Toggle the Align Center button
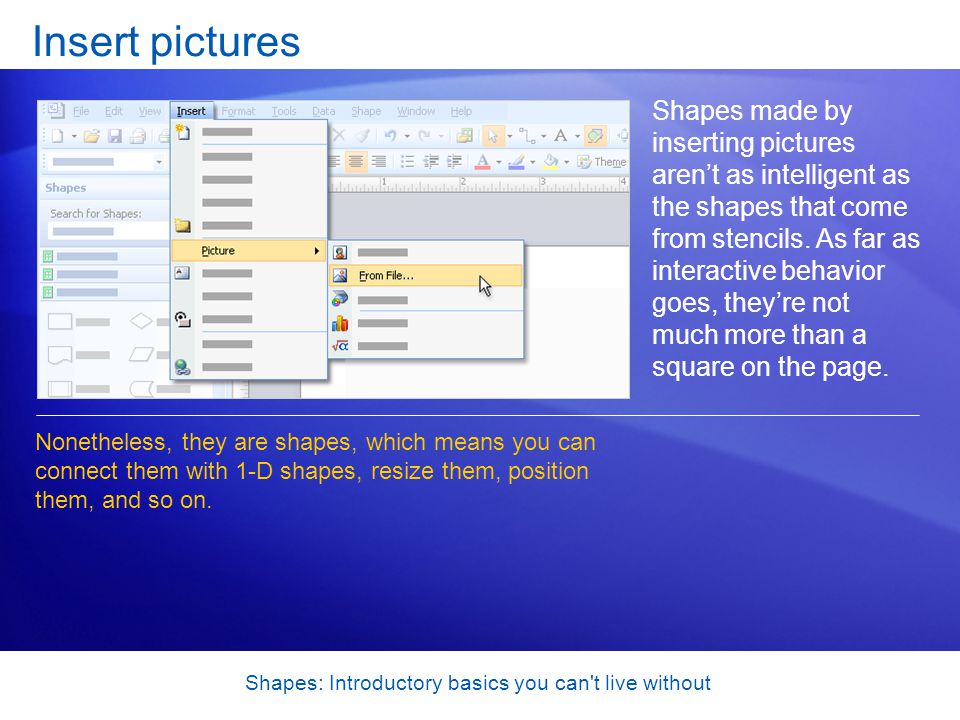960x720 pixels. pyautogui.click(x=356, y=162)
